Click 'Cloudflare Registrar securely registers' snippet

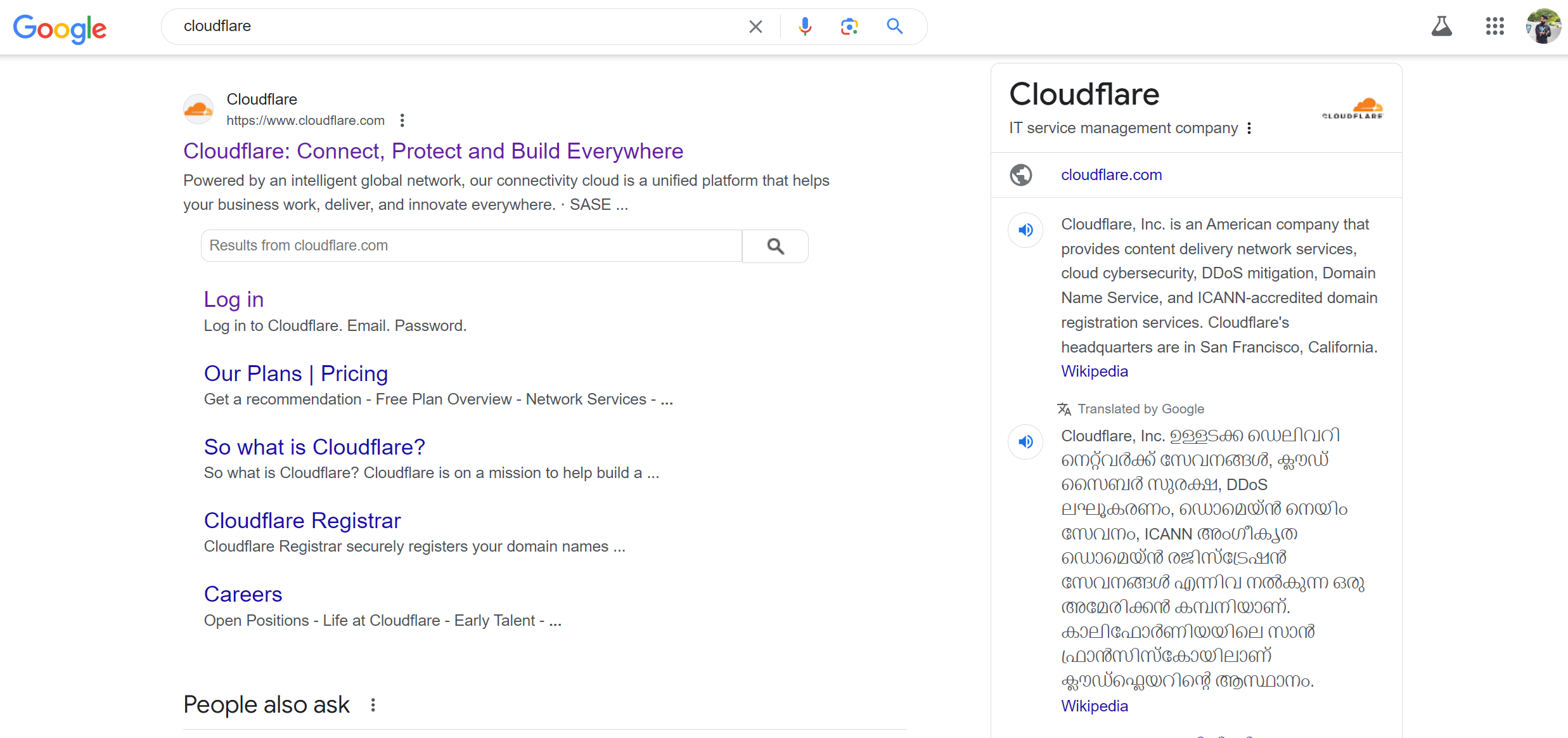[414, 547]
